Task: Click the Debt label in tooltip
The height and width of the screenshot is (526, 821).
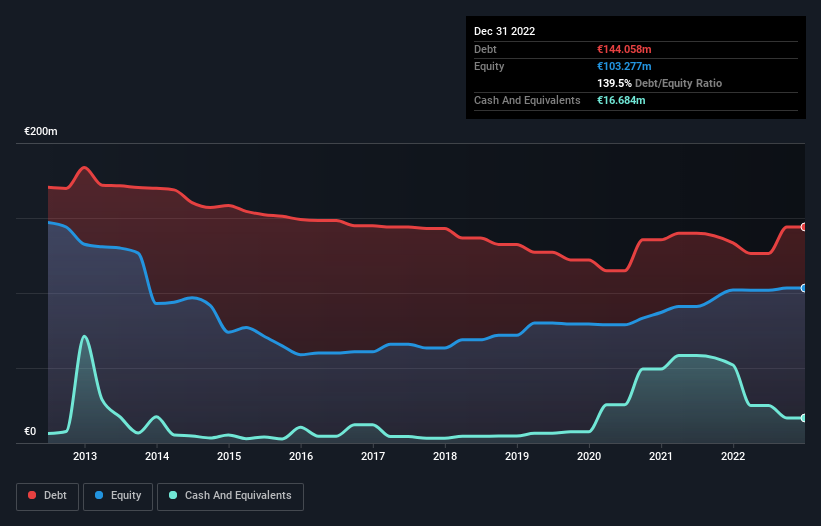Action: tap(485, 49)
